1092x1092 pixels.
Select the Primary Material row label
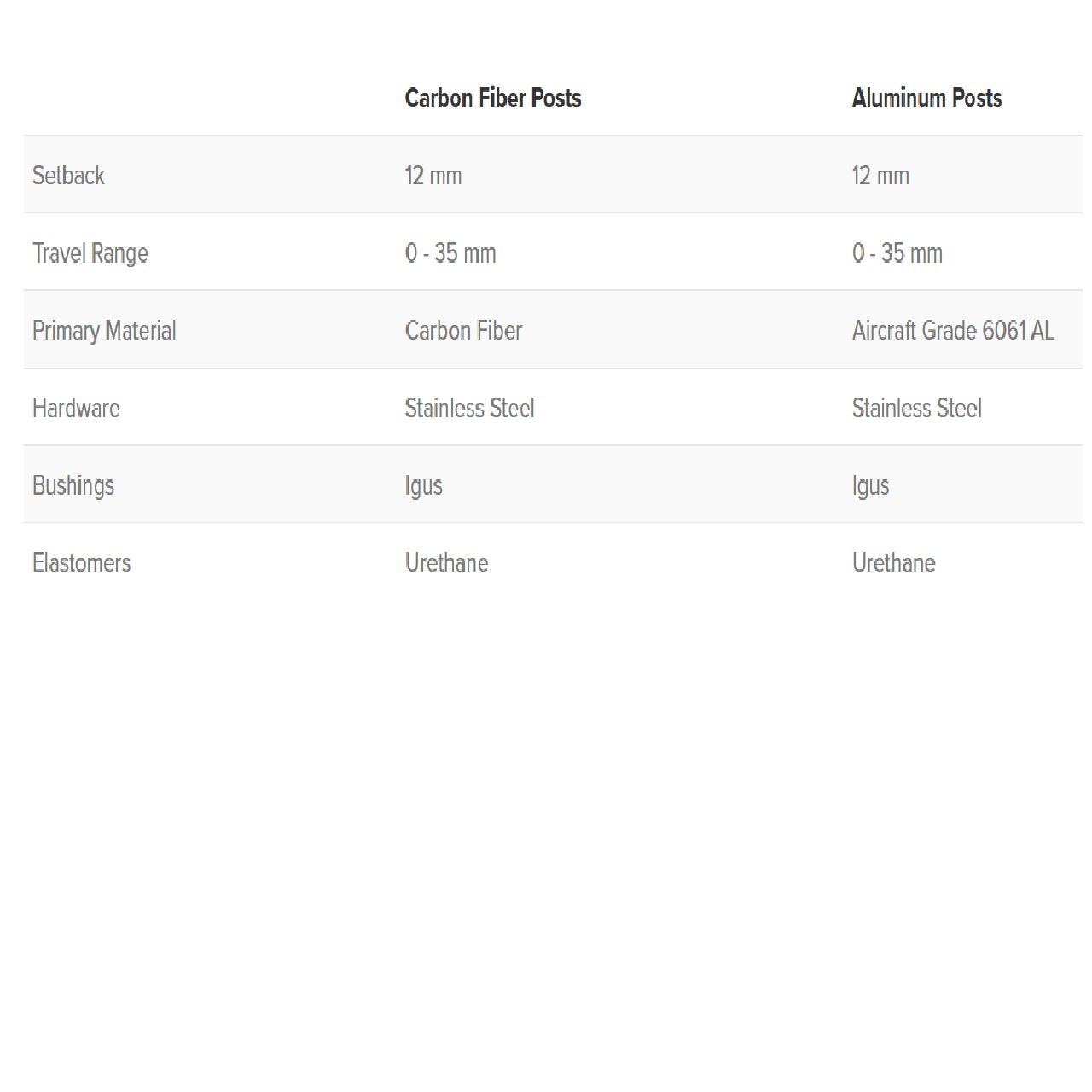tap(104, 331)
